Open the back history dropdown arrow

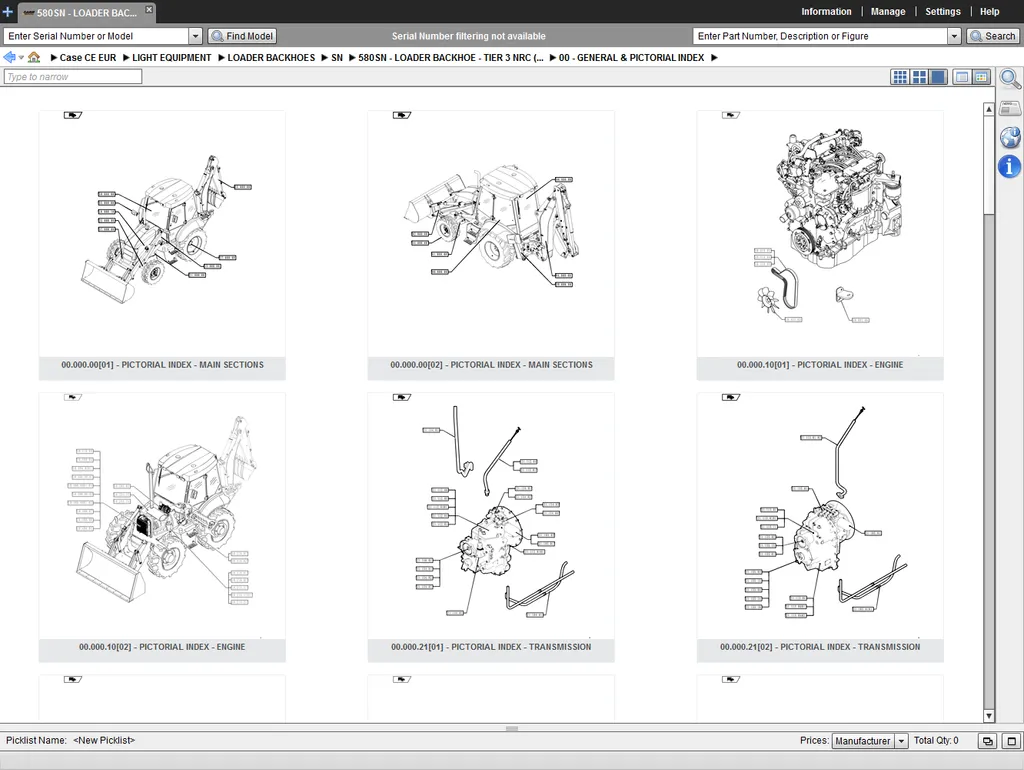(21, 57)
